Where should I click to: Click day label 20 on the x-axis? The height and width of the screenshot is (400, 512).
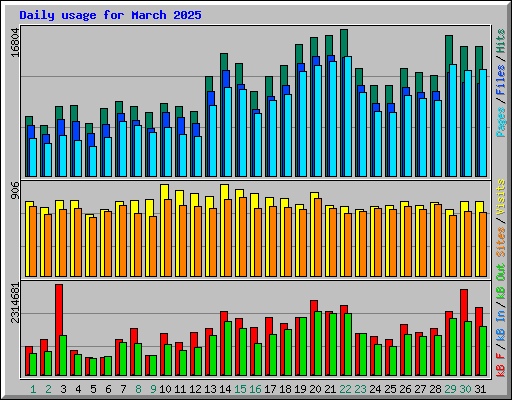pyautogui.click(x=315, y=389)
